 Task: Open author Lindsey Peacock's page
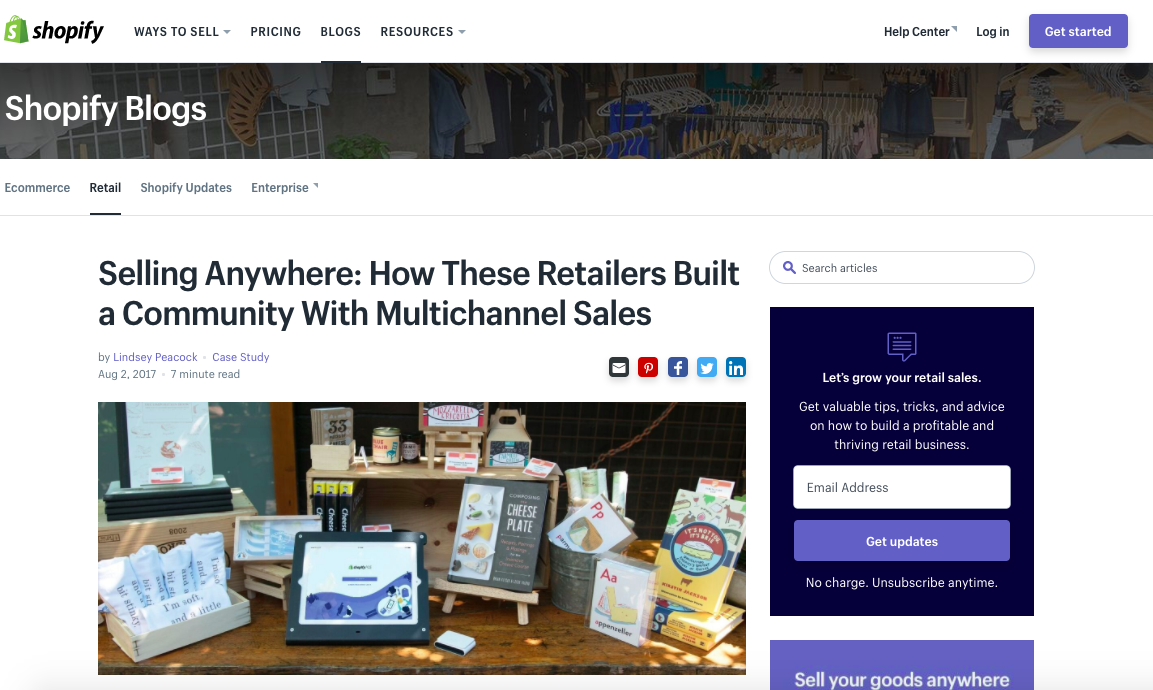tap(155, 357)
